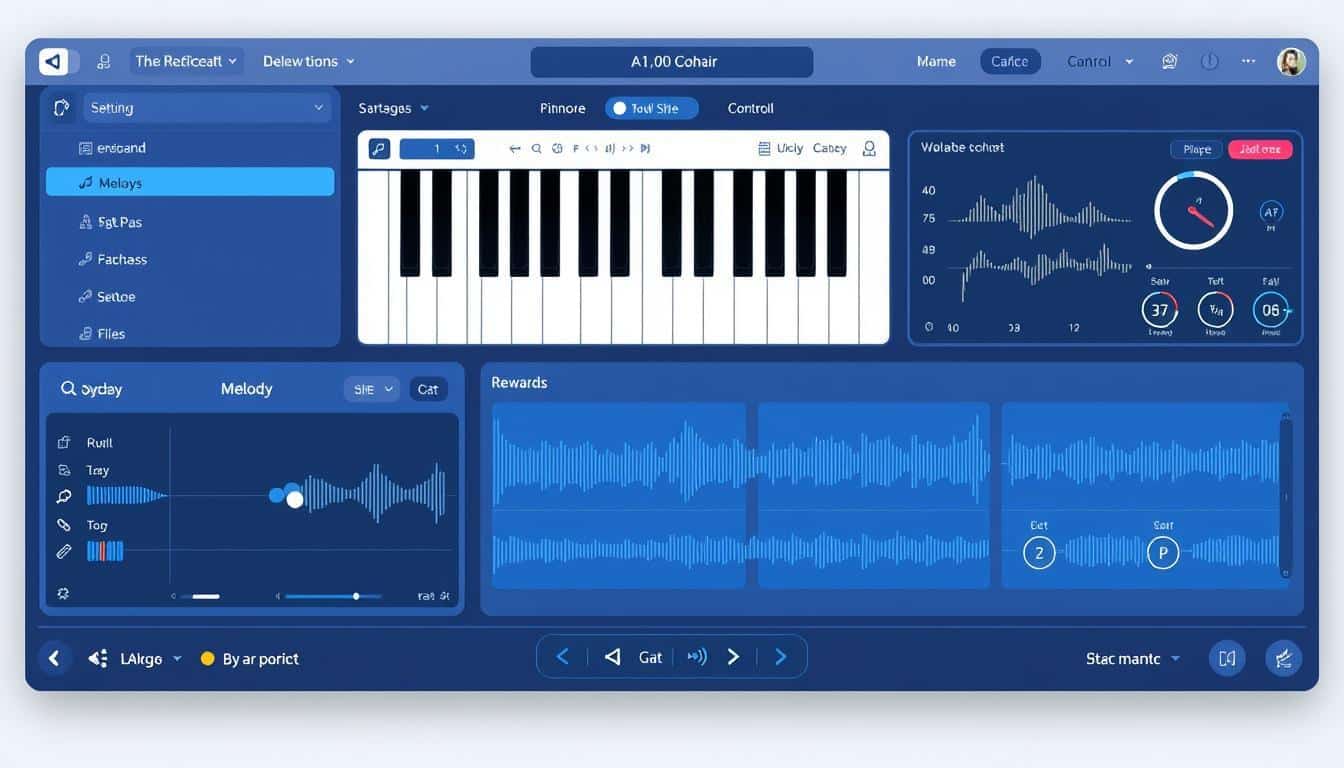This screenshot has width=1344, height=768.
Task: Expand the Delew tions dropdown
Action: coord(308,61)
